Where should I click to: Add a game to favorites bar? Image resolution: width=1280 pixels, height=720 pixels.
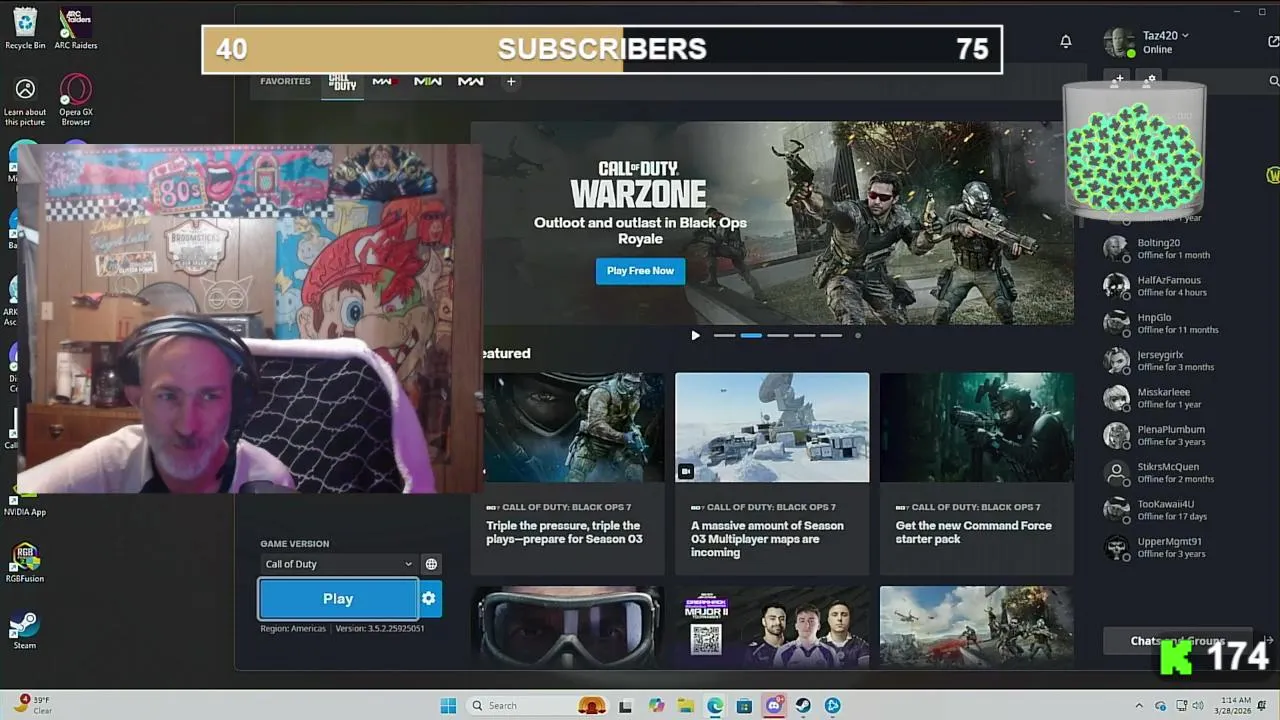[511, 81]
